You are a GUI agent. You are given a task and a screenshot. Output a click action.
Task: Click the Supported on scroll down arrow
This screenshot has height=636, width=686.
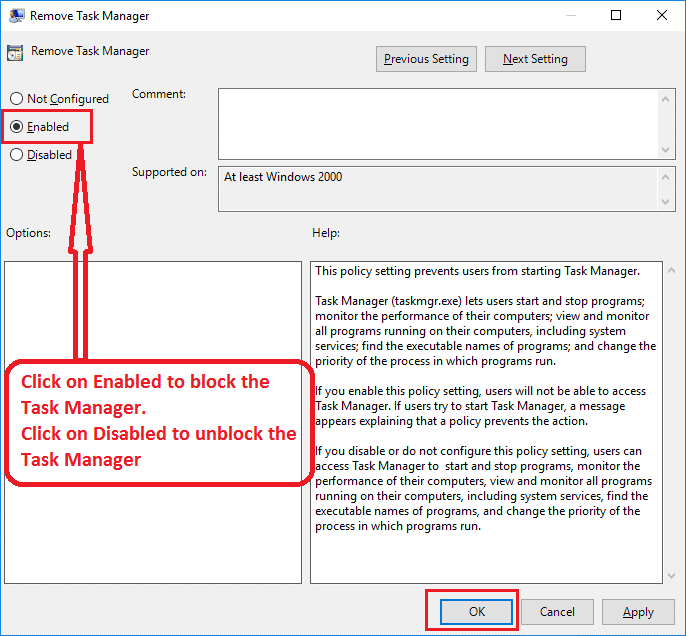pyautogui.click(x=665, y=202)
